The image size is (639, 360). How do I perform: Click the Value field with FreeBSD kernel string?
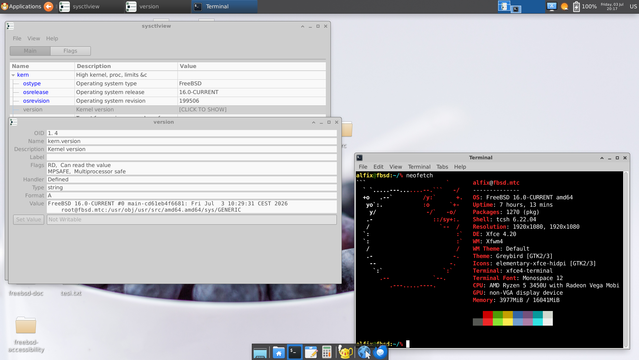click(x=192, y=207)
